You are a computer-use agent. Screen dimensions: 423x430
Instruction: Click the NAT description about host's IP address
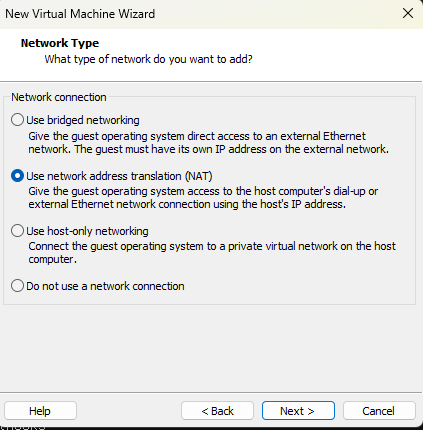[203, 198]
